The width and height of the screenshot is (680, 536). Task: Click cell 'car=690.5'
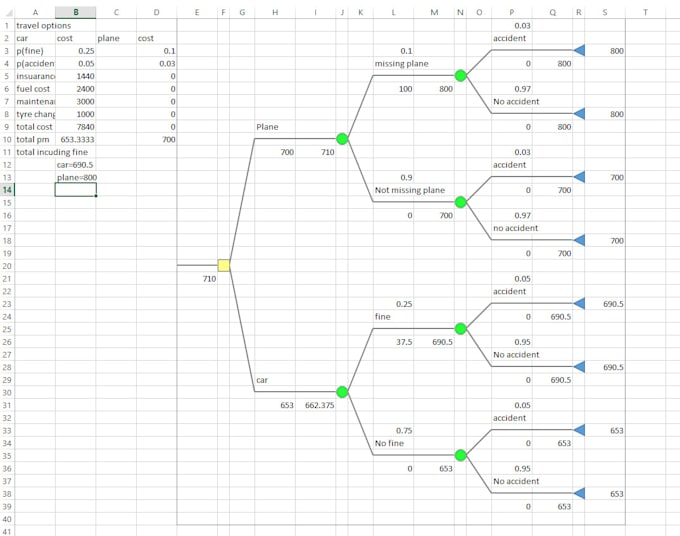point(75,165)
